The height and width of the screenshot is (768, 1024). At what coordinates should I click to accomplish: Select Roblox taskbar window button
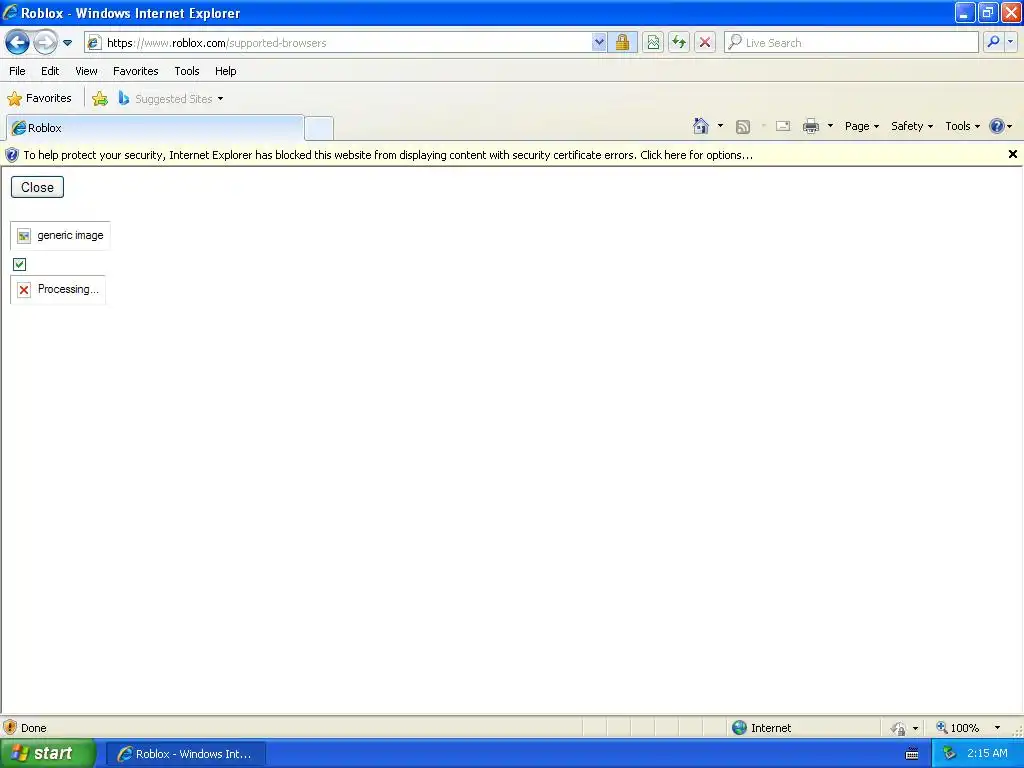point(185,754)
